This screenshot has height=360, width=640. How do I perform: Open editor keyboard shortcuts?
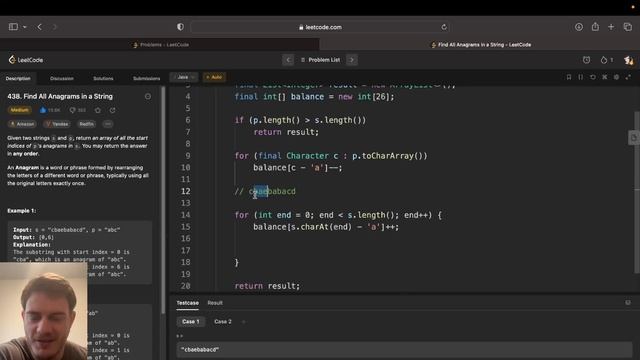coord(604,77)
